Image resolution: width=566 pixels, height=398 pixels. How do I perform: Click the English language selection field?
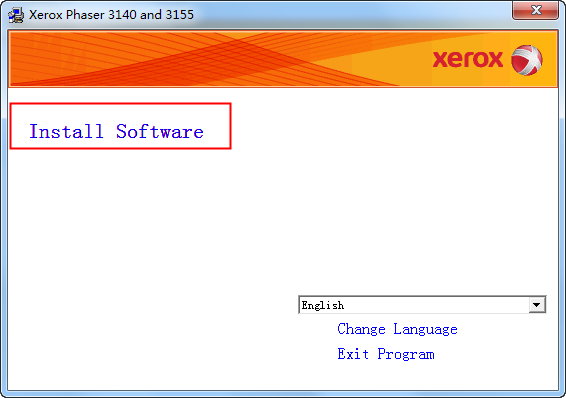pyautogui.click(x=422, y=305)
